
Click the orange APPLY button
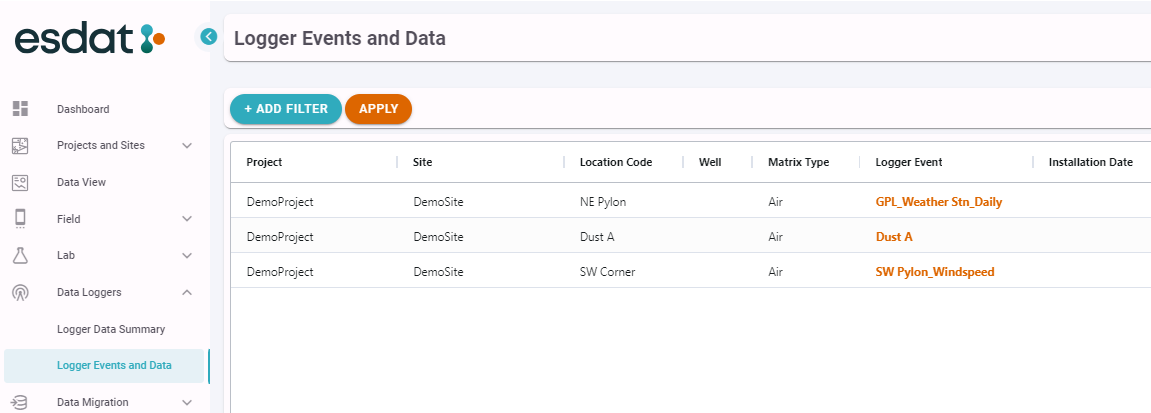379,109
